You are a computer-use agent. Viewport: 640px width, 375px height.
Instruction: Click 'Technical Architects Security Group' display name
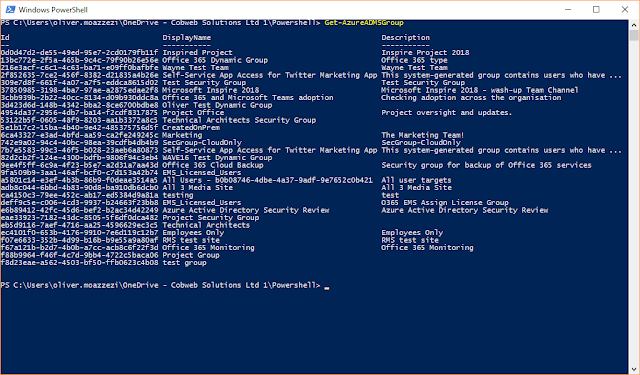[239, 120]
